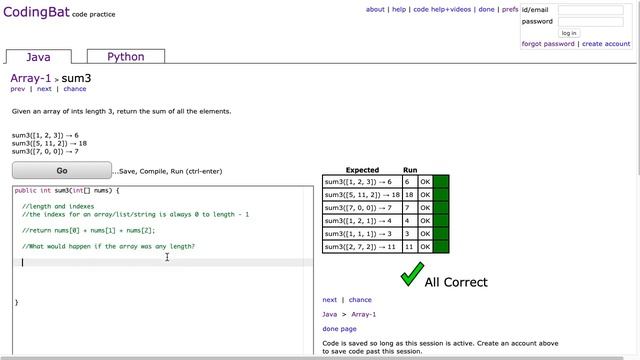Focus the id/email input field
Image resolution: width=640 pixels, height=360 pixels.
pyautogui.click(x=591, y=10)
